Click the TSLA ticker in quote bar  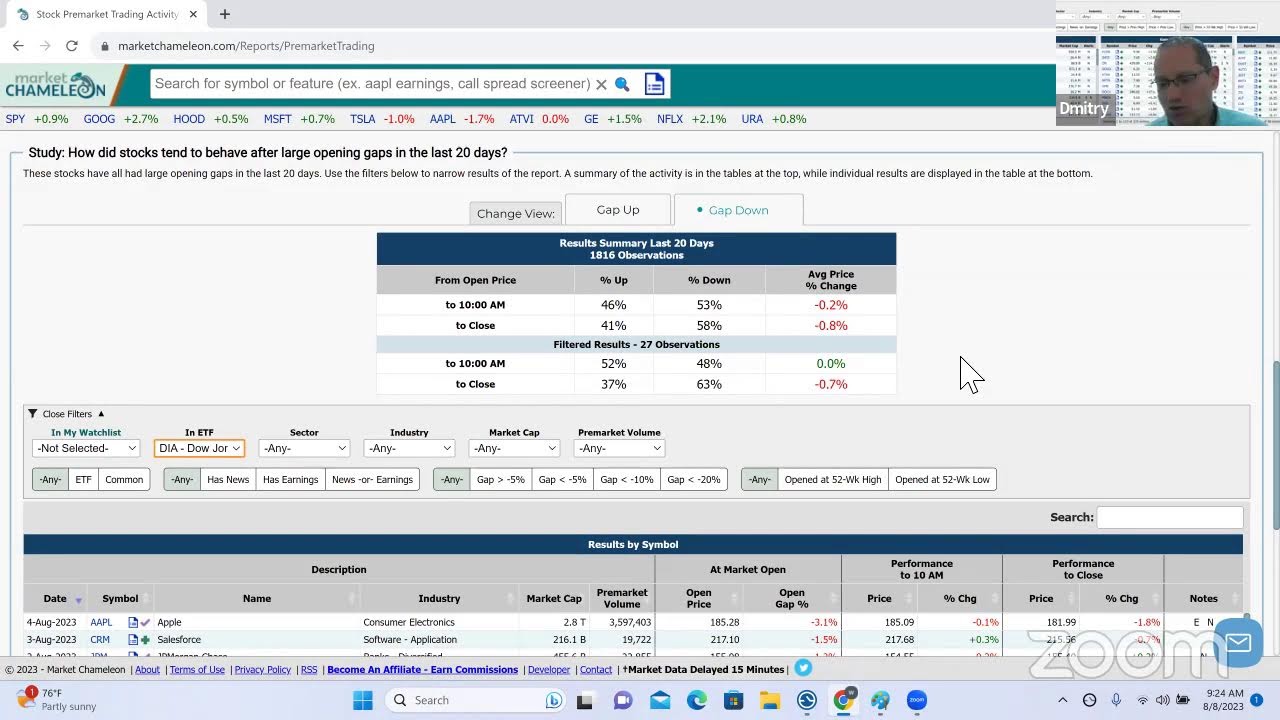tap(363, 119)
